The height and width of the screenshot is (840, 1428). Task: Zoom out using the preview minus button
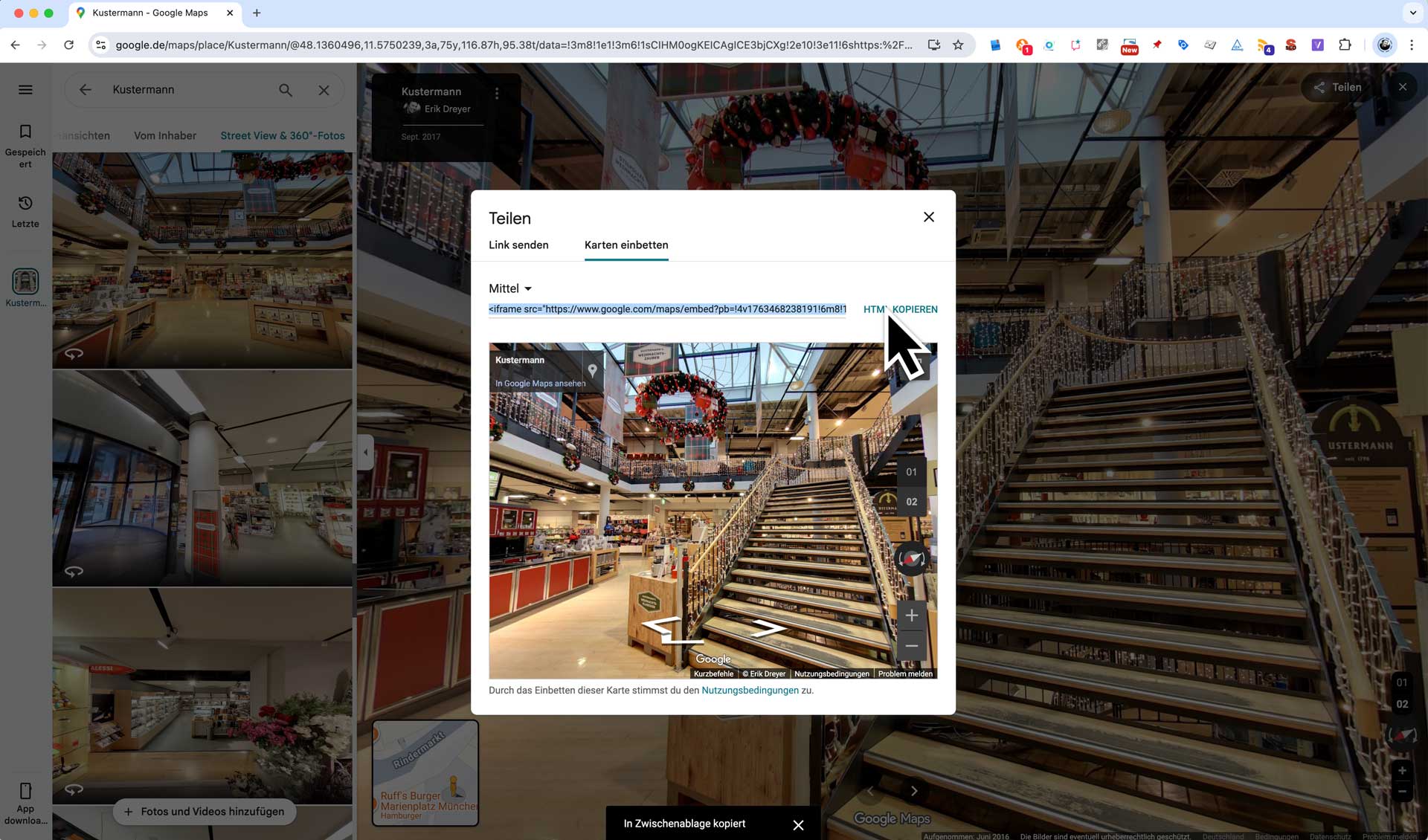click(911, 645)
